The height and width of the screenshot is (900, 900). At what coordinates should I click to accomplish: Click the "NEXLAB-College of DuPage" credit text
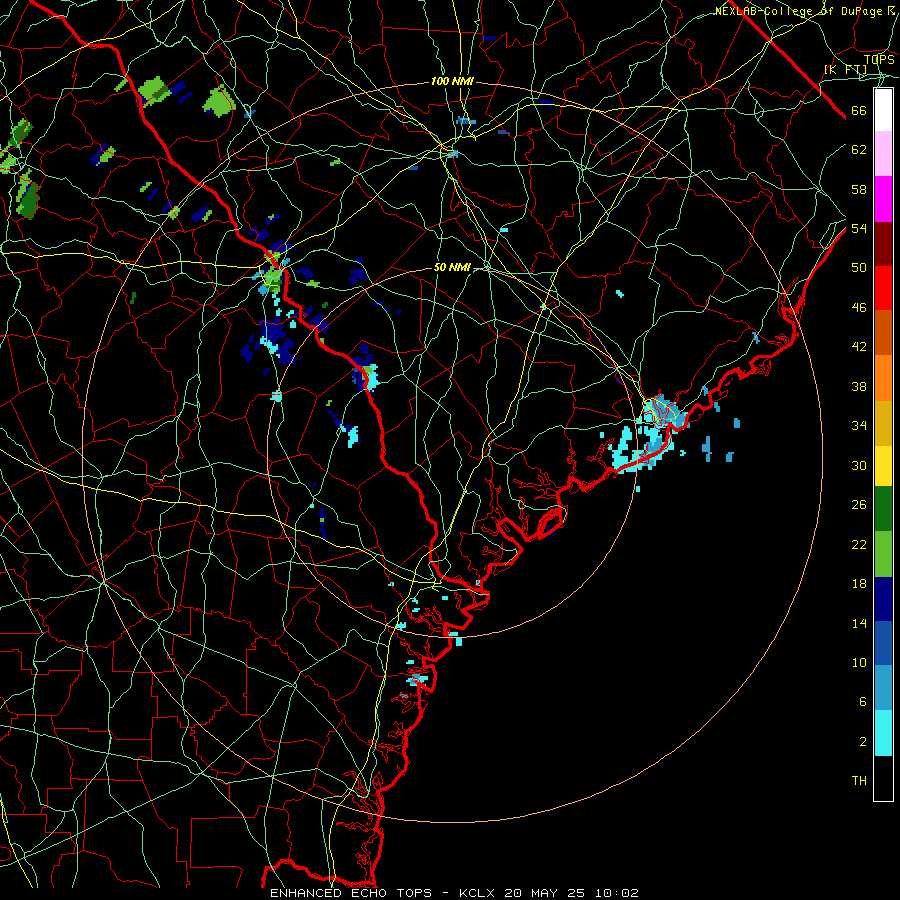pos(799,11)
